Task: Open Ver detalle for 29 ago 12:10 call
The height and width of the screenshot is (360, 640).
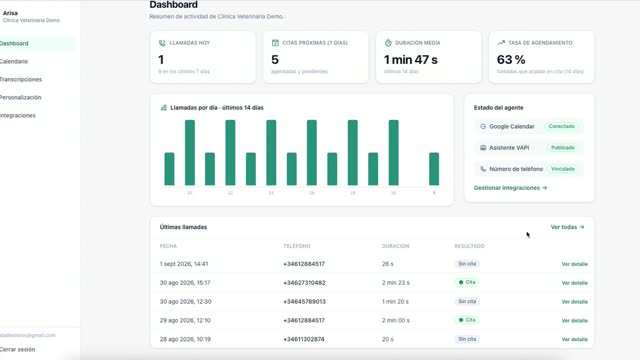Action: 575,320
